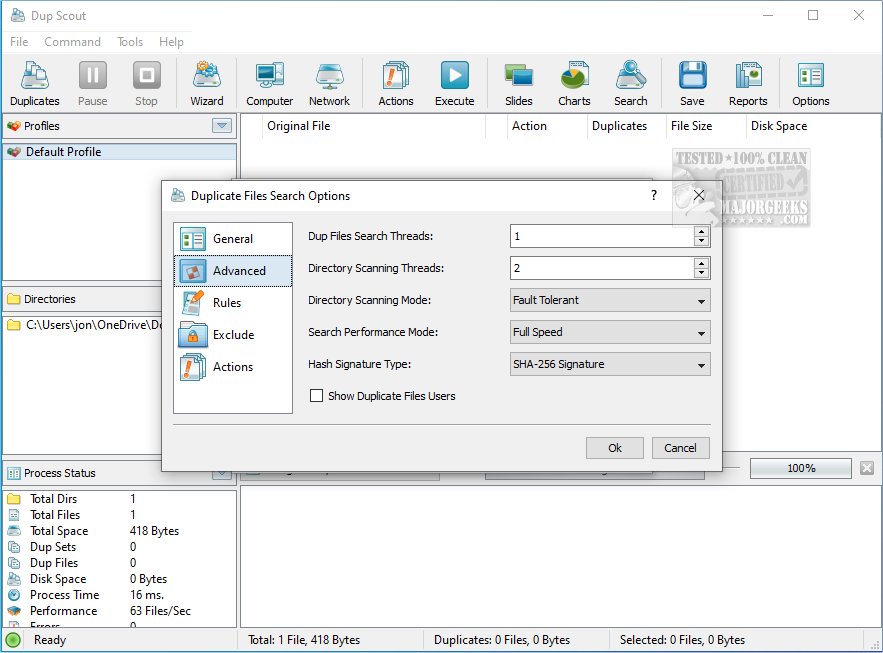Click the Search magnifier toolbar icon

(631, 84)
